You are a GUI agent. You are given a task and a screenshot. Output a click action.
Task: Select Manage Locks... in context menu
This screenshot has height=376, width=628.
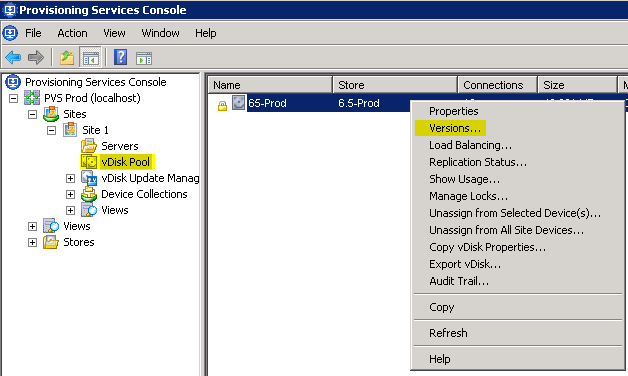517,196
